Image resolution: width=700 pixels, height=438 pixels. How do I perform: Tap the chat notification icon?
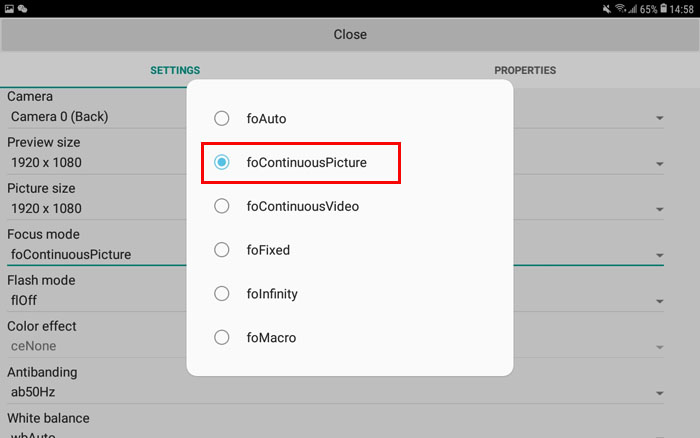tap(22, 8)
